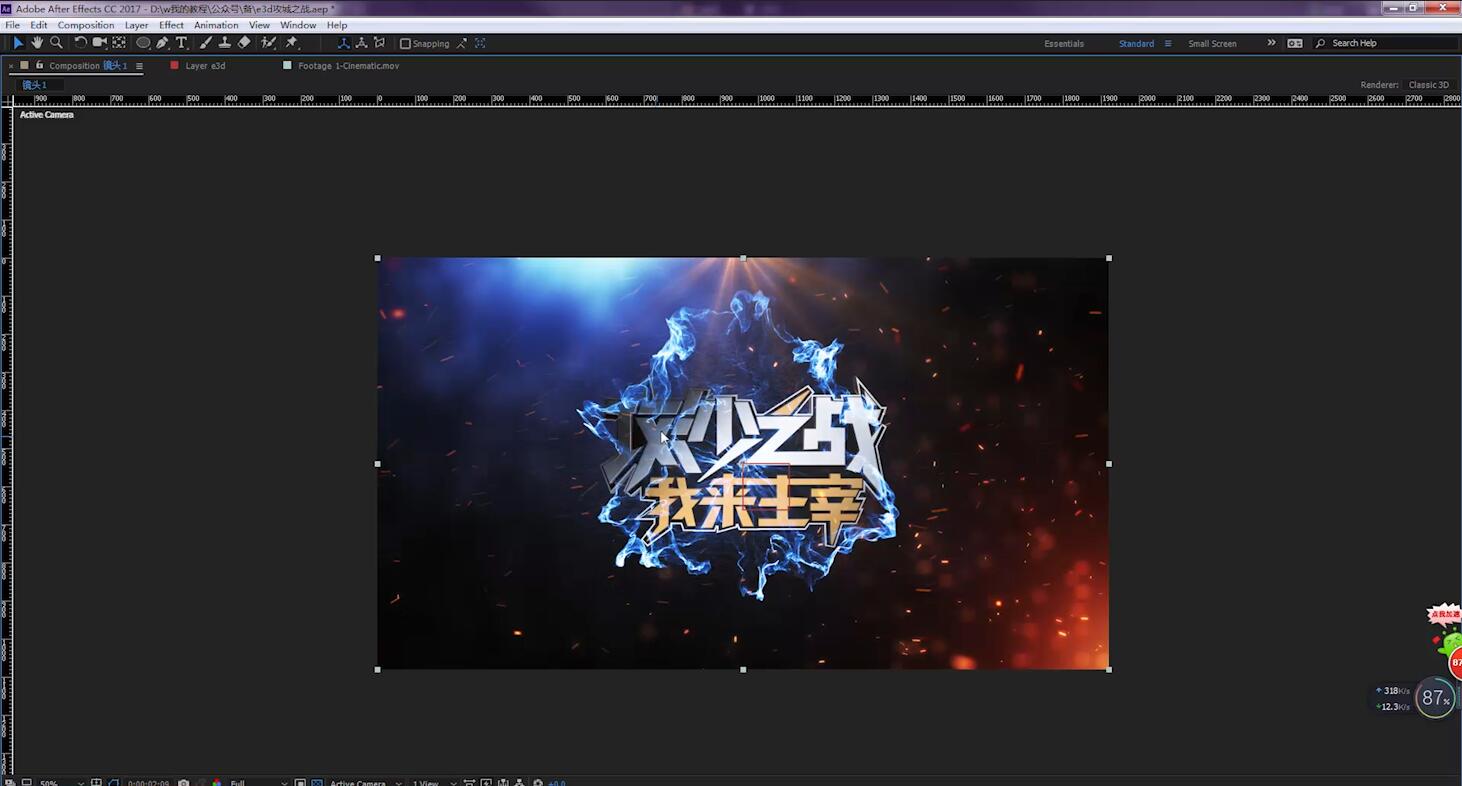1462x786 pixels.
Task: Toggle the Composition viewer lock
Action: coord(39,65)
